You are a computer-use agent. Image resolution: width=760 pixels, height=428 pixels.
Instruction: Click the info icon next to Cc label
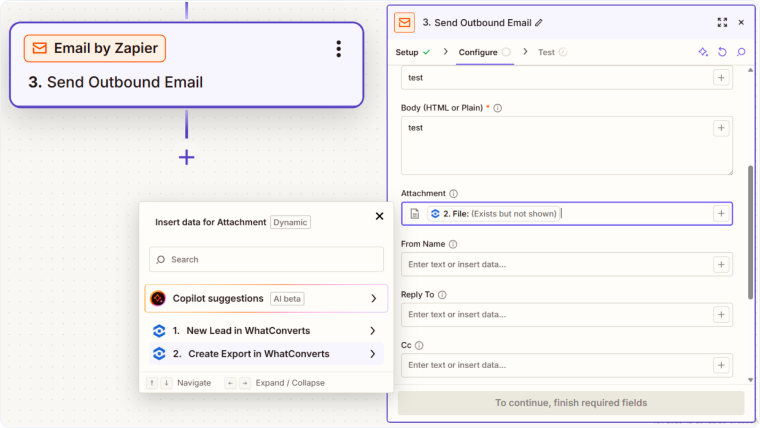point(419,346)
